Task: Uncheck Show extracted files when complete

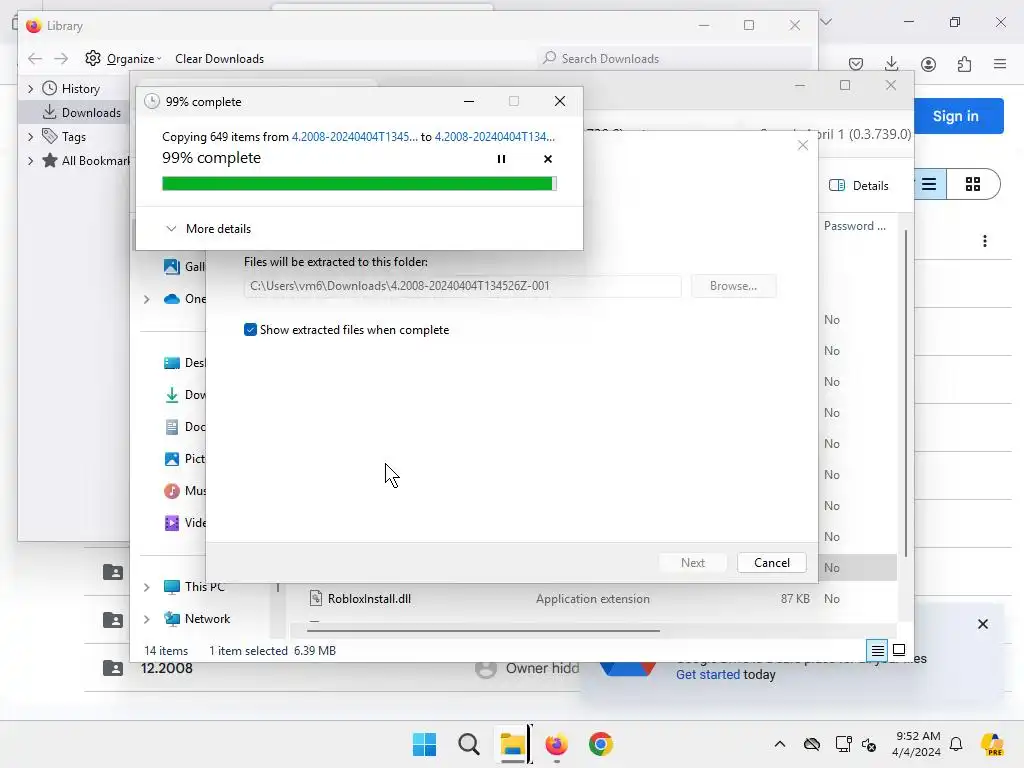Action: 250,330
